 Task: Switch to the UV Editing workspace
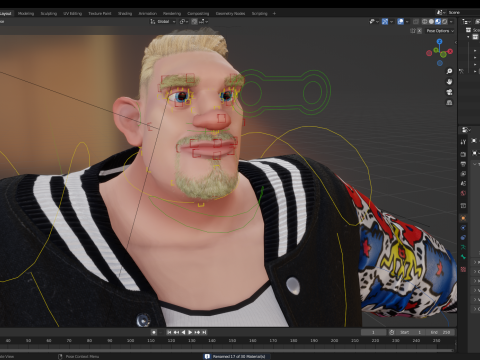pos(72,13)
